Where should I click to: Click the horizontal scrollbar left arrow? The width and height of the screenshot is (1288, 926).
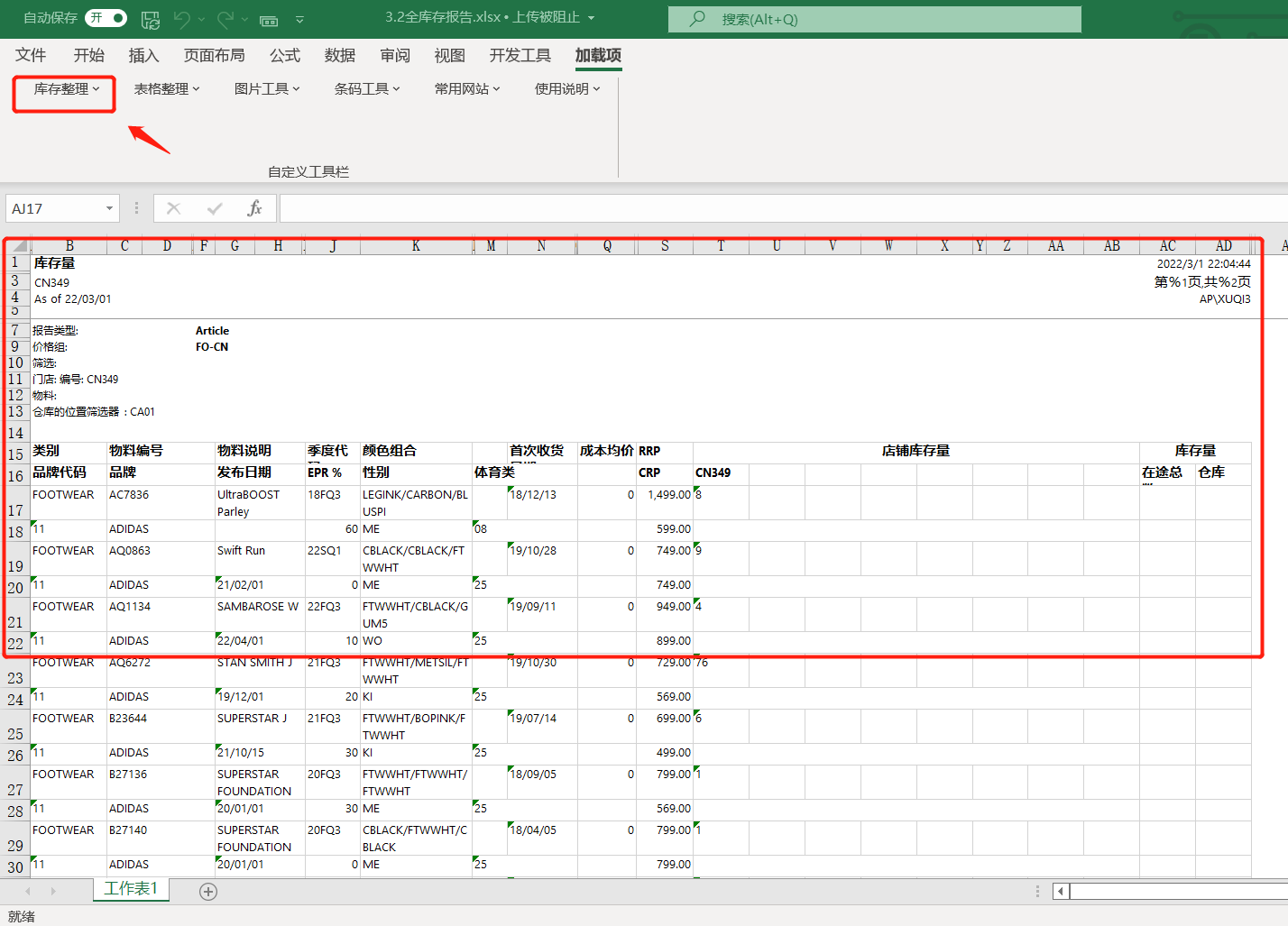[1061, 892]
